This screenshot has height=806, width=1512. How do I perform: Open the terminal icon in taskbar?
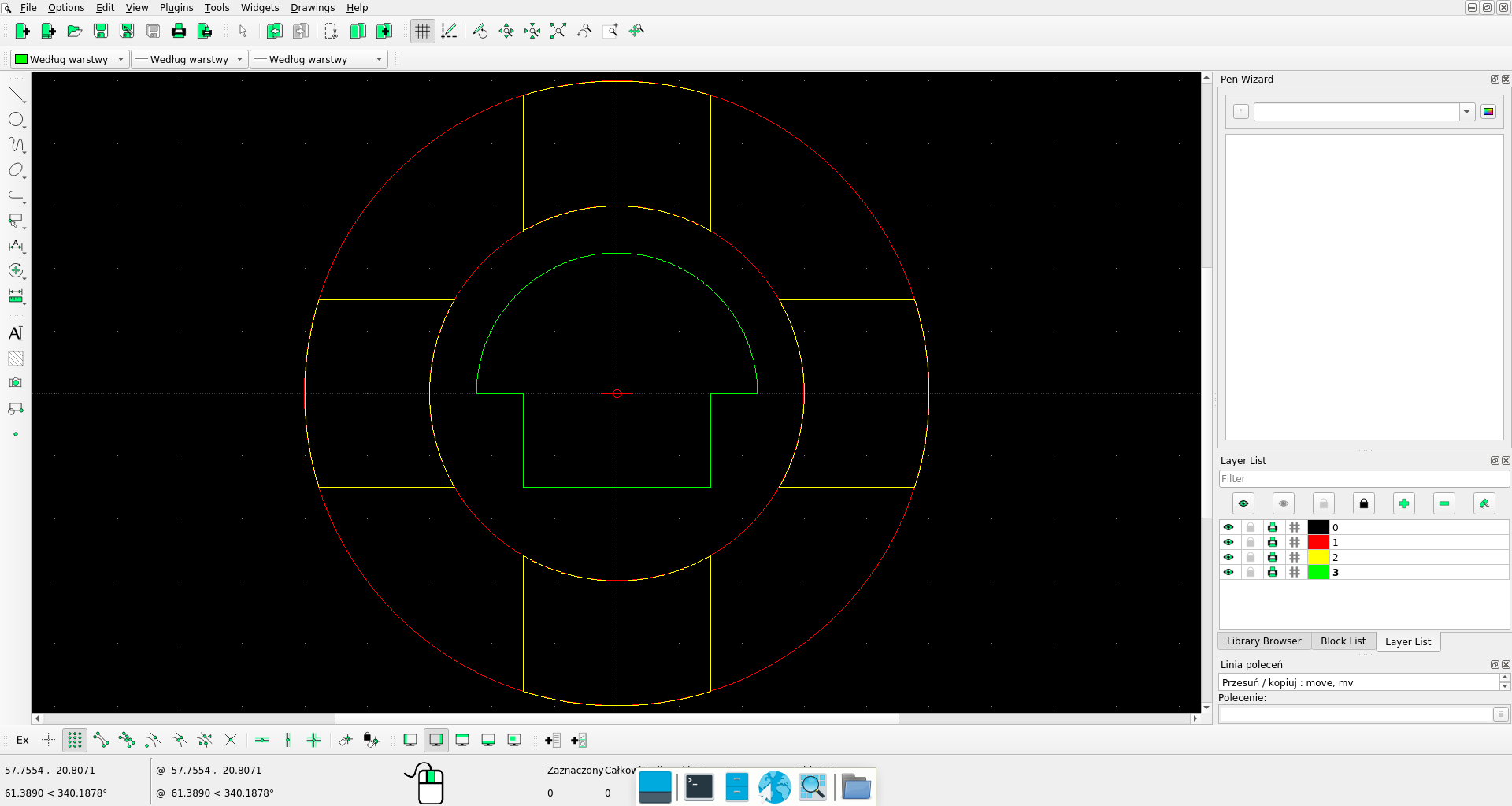point(699,787)
